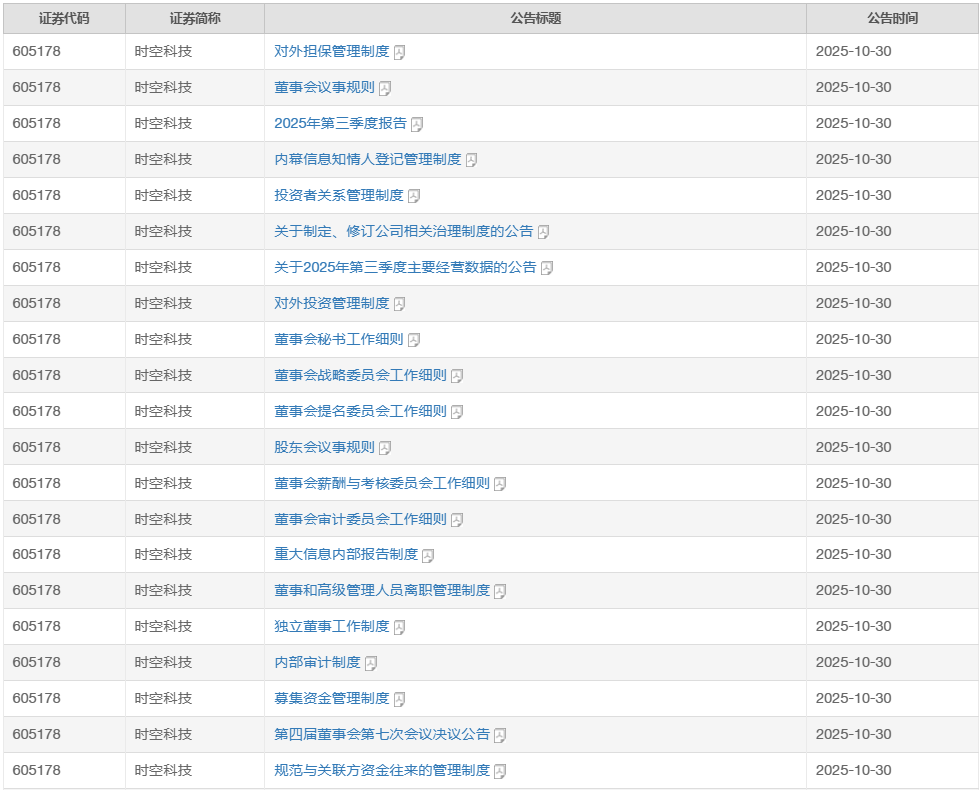Open the 对外投资管理制度 announcement
The height and width of the screenshot is (790, 980).
pyautogui.click(x=331, y=303)
